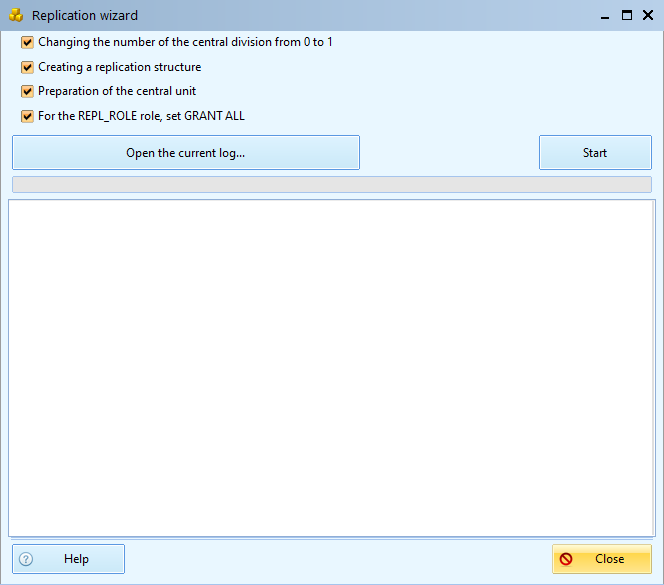Open Help for the wizard
The image size is (664, 585).
pyautogui.click(x=68, y=559)
